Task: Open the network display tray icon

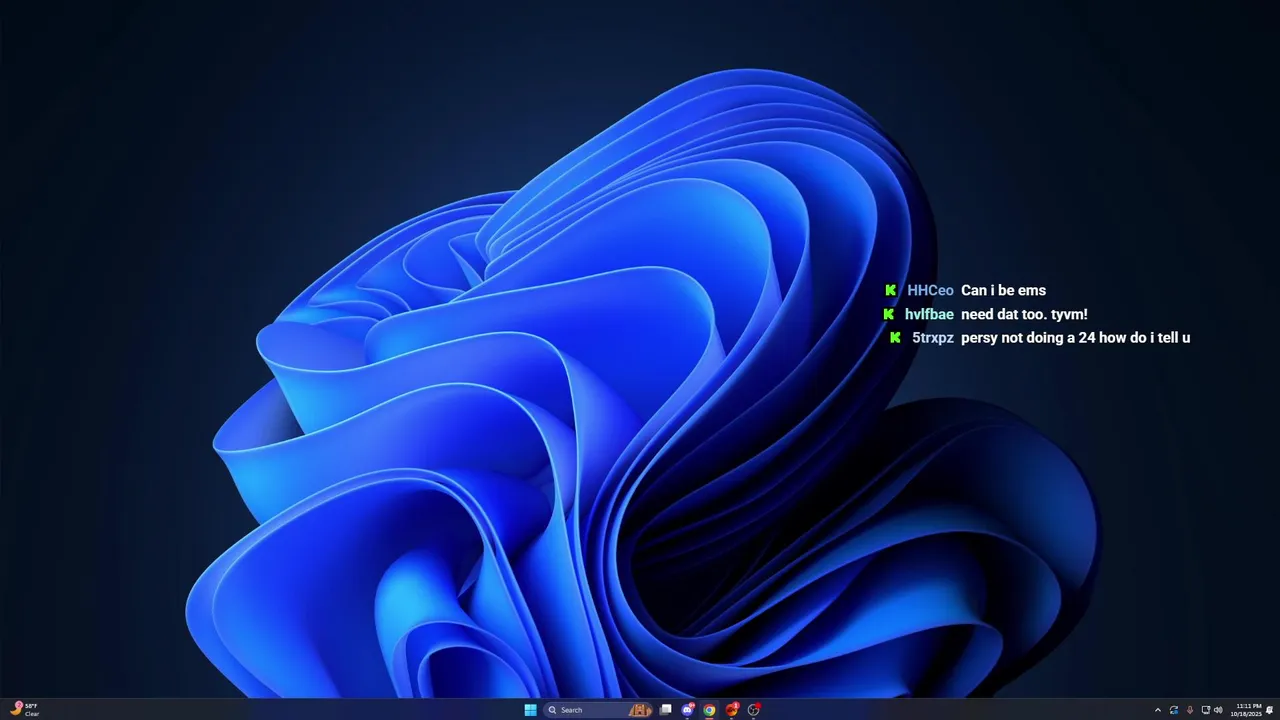Action: (1206, 710)
